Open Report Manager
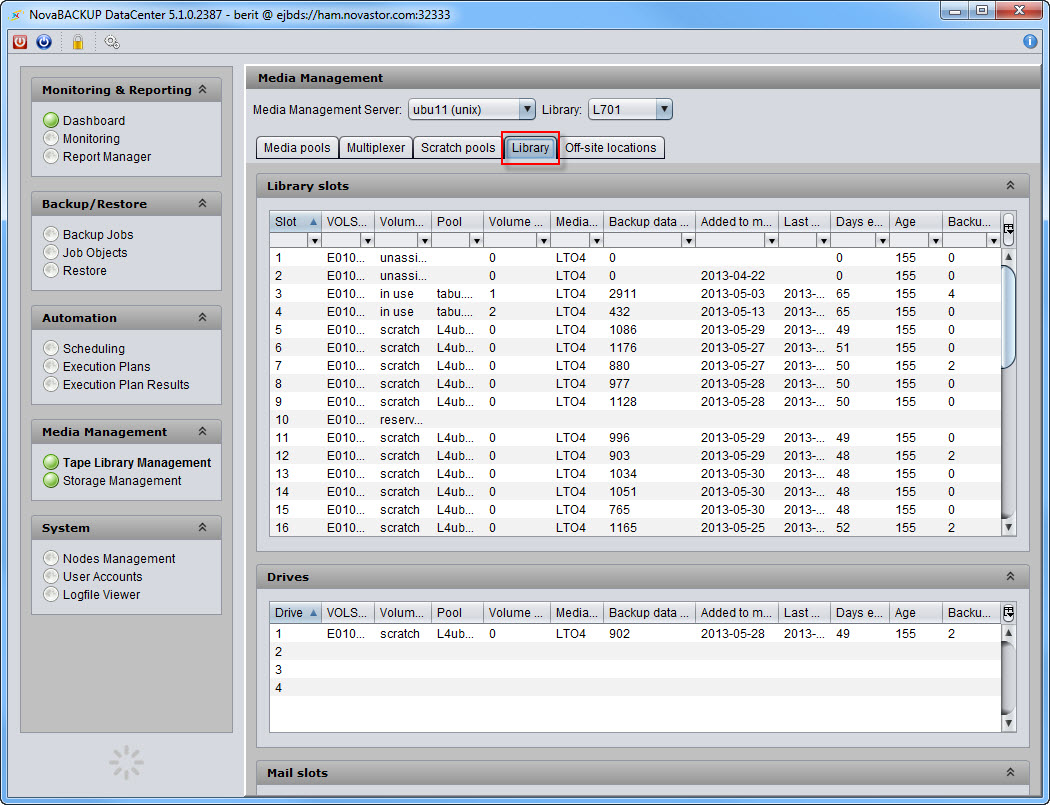The height and width of the screenshot is (805, 1050). coord(106,157)
